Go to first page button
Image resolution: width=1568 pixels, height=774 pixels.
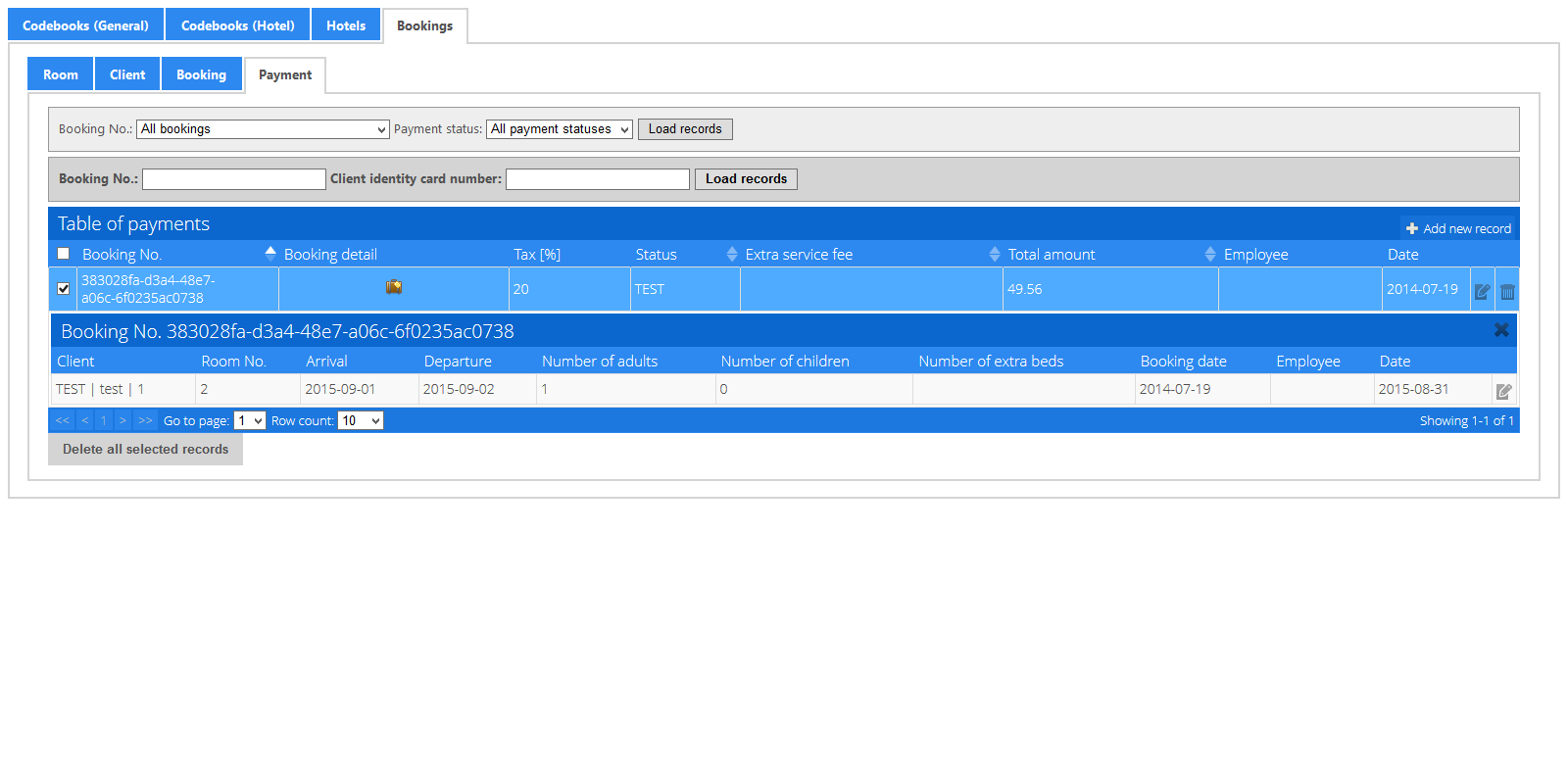click(63, 420)
